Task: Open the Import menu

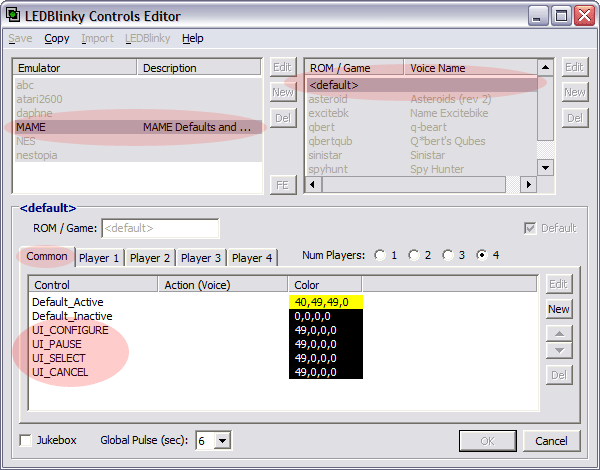Action: click(x=97, y=38)
